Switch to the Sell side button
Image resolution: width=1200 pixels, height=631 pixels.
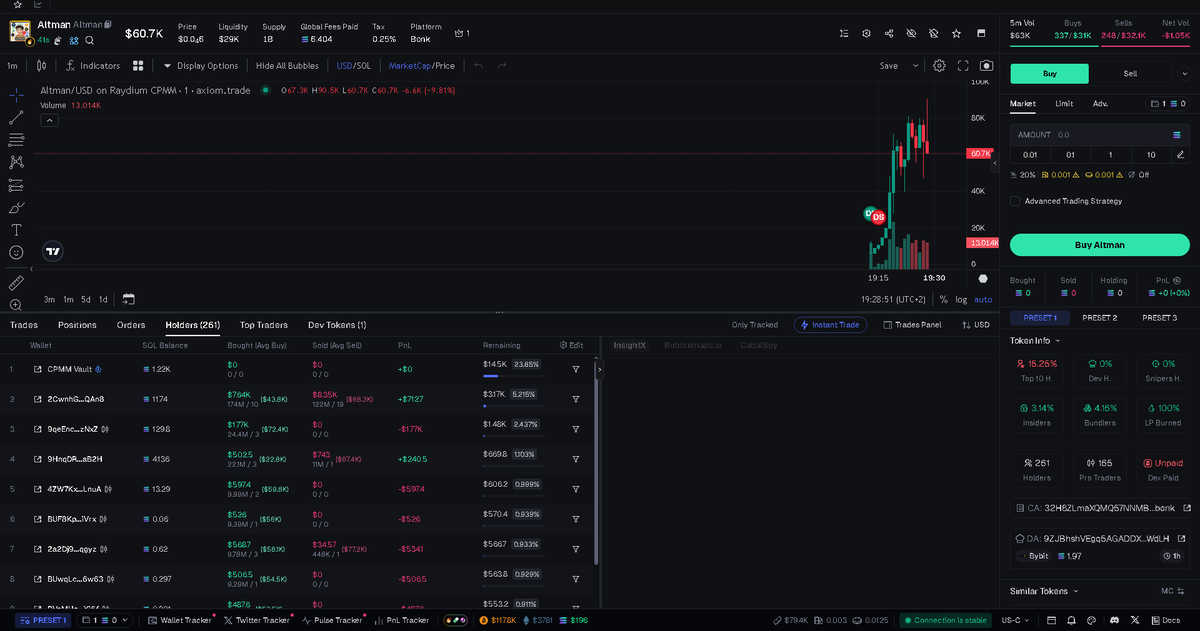[x=1130, y=73]
